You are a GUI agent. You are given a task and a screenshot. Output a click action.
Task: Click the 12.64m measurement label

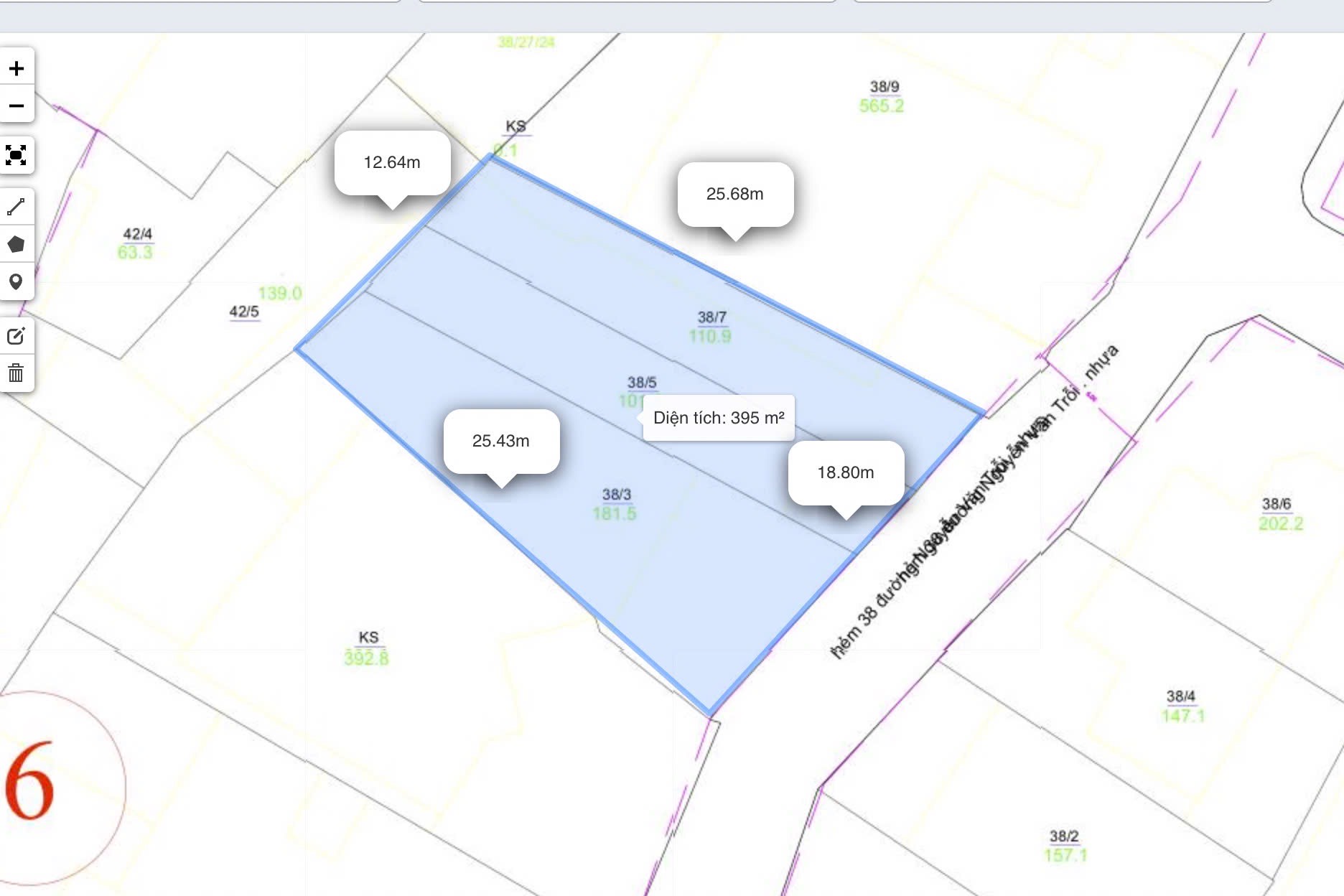392,162
